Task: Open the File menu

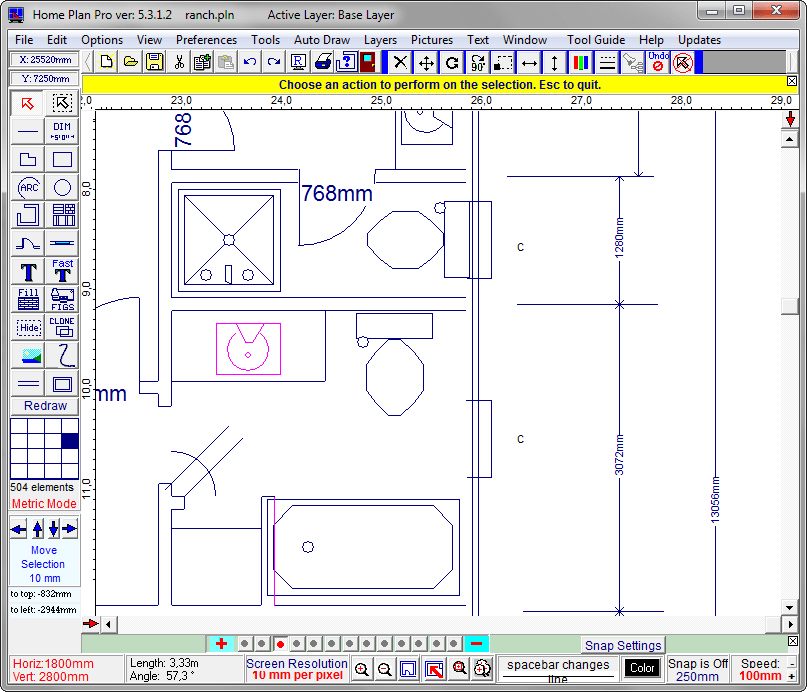Action: point(24,40)
